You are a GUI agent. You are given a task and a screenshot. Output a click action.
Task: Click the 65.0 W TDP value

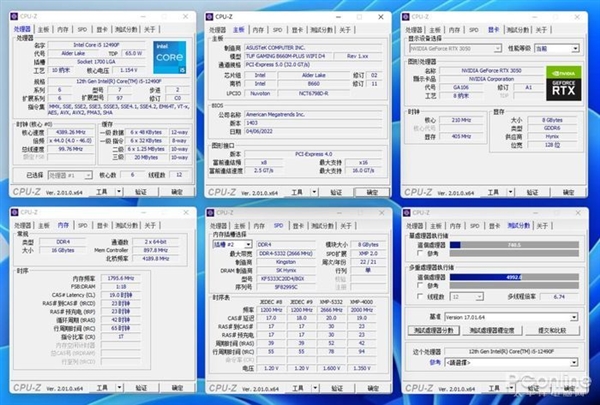pyautogui.click(x=134, y=53)
